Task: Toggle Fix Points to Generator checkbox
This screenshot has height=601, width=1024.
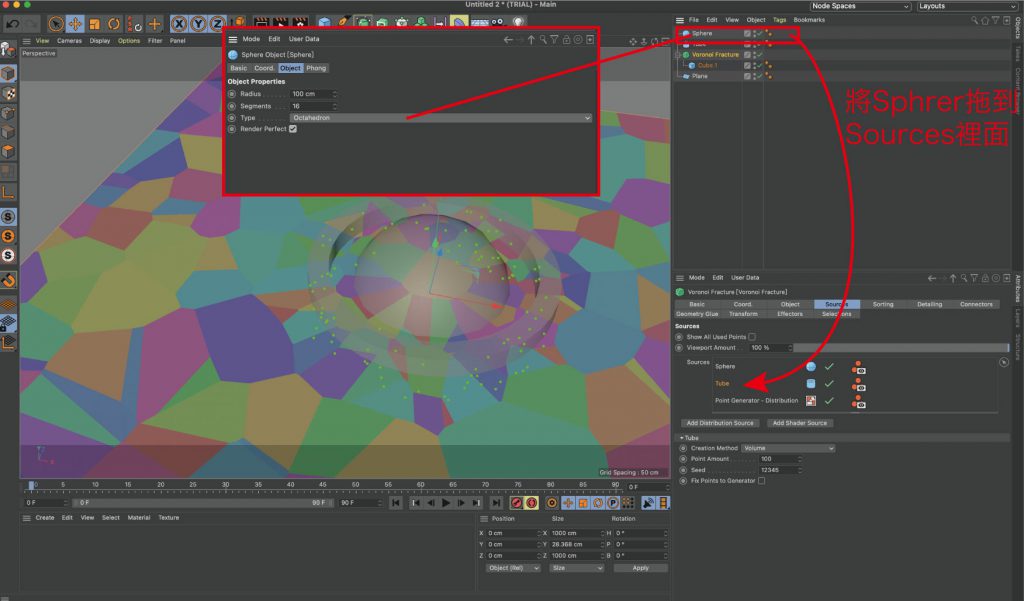Action: point(762,481)
